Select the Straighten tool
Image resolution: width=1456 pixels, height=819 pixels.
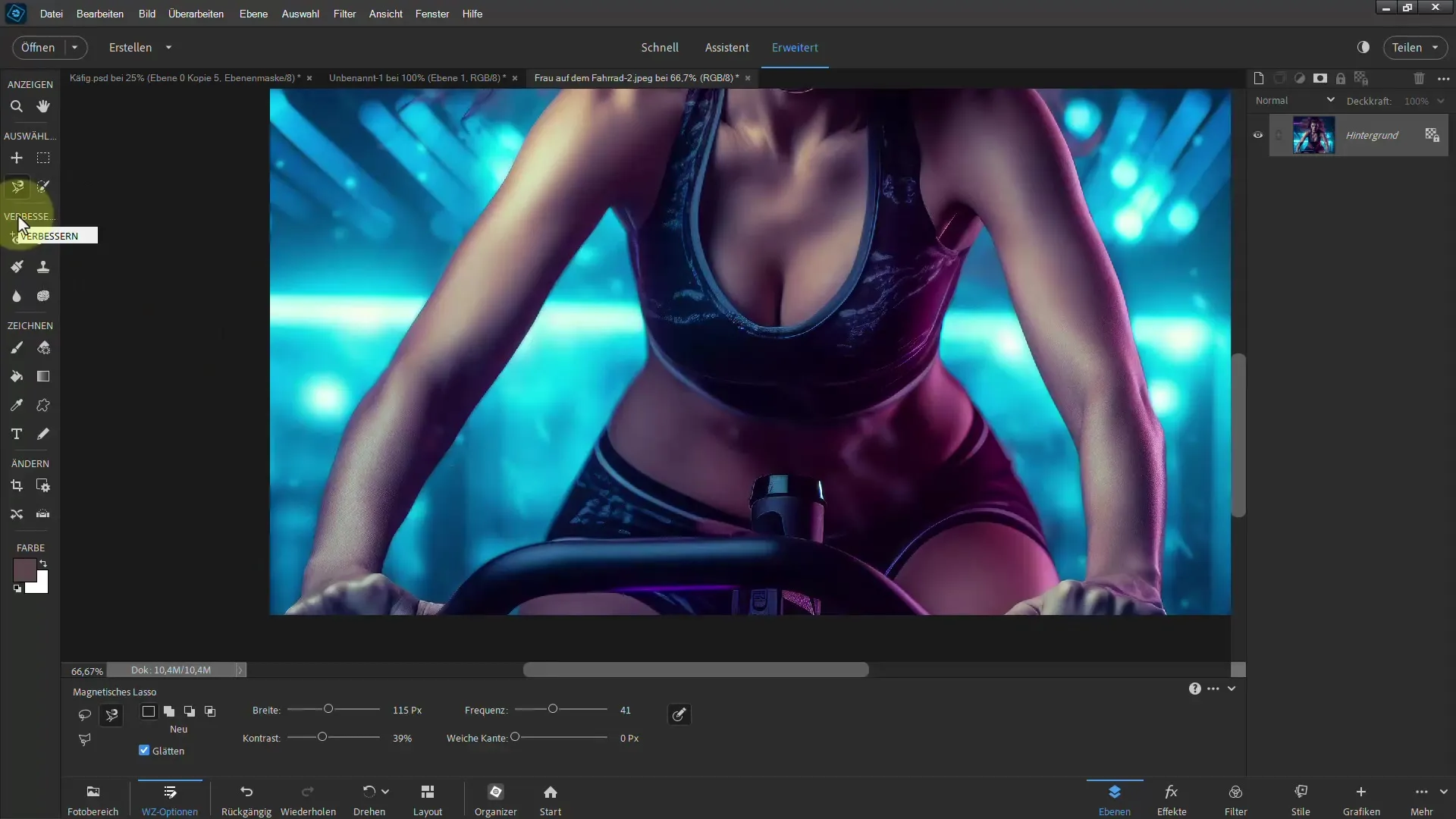pyautogui.click(x=43, y=514)
